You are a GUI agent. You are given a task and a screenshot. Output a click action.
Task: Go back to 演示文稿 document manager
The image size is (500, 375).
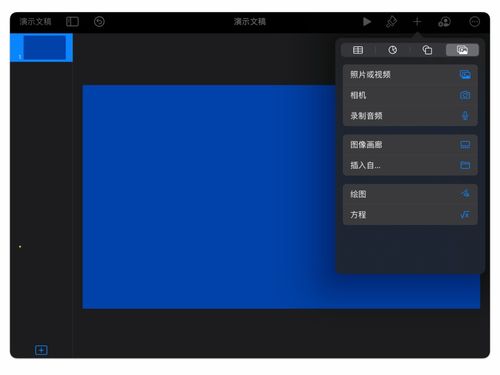(35, 22)
